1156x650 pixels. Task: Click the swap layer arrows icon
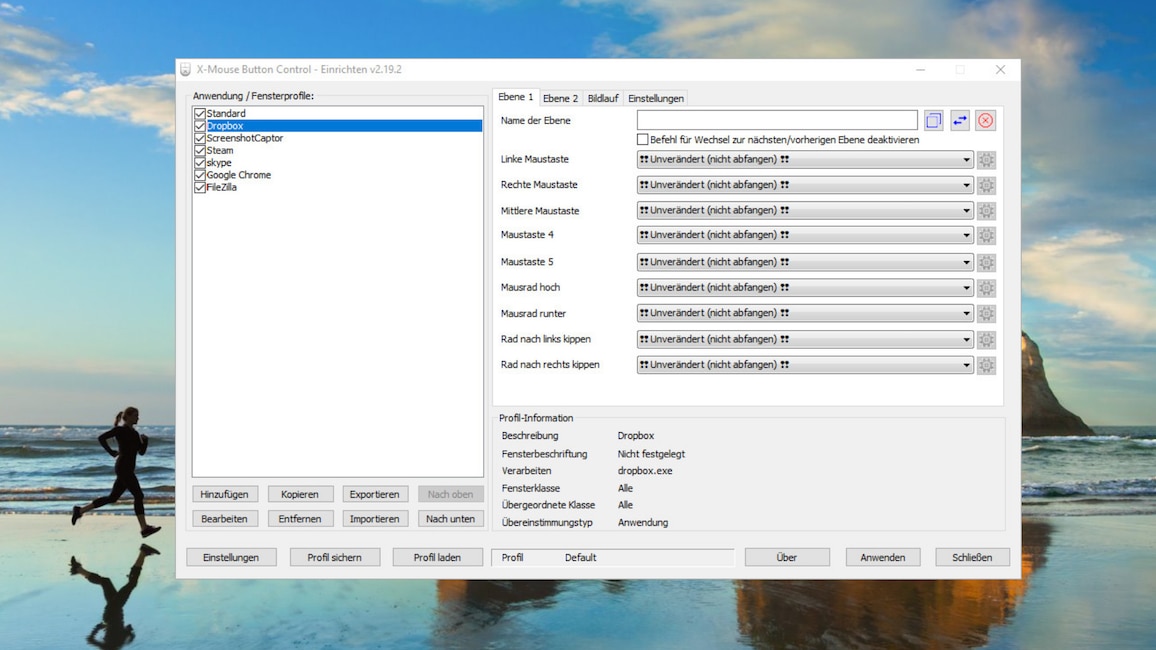(959, 120)
